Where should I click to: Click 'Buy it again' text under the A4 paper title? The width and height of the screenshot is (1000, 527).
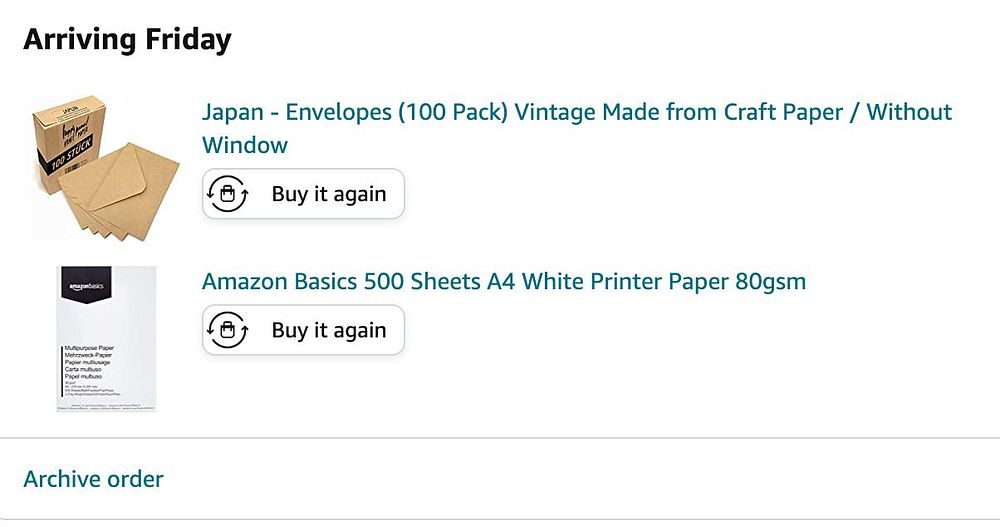coord(328,330)
